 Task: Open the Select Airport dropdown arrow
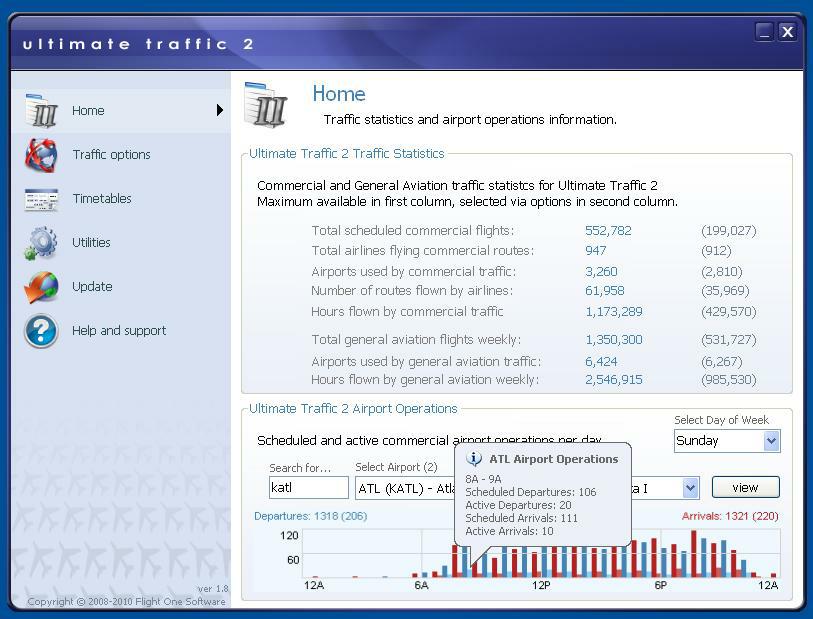690,488
